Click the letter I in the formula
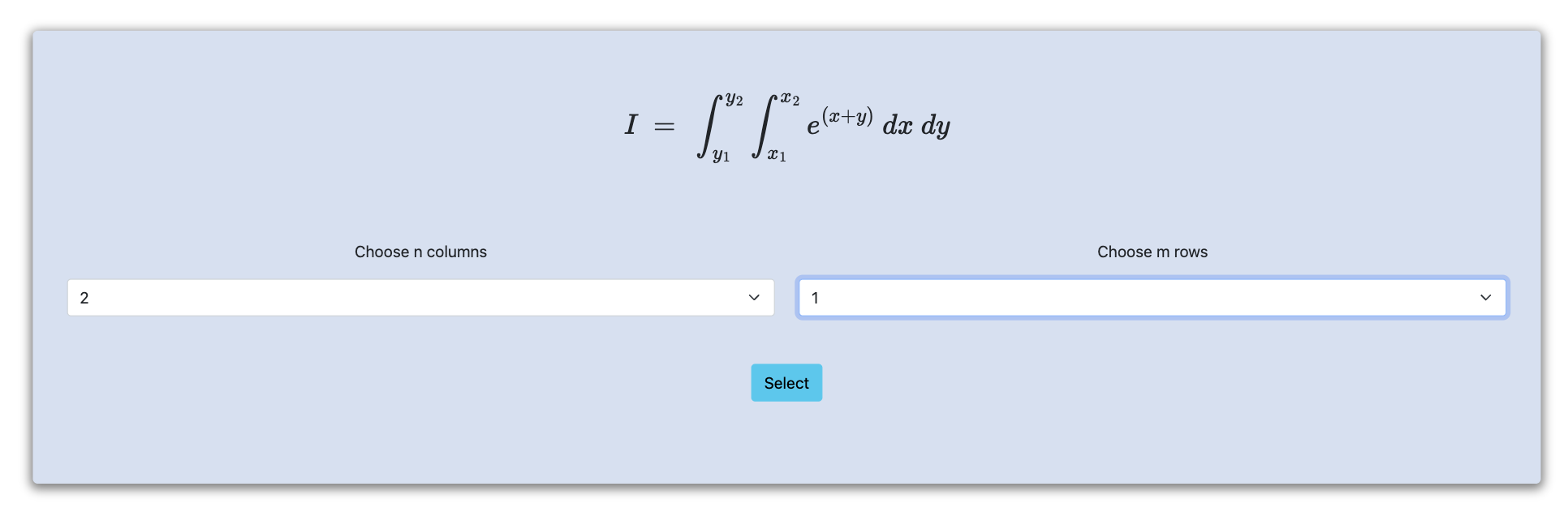Screen dimensions: 1568x508 click(631, 125)
